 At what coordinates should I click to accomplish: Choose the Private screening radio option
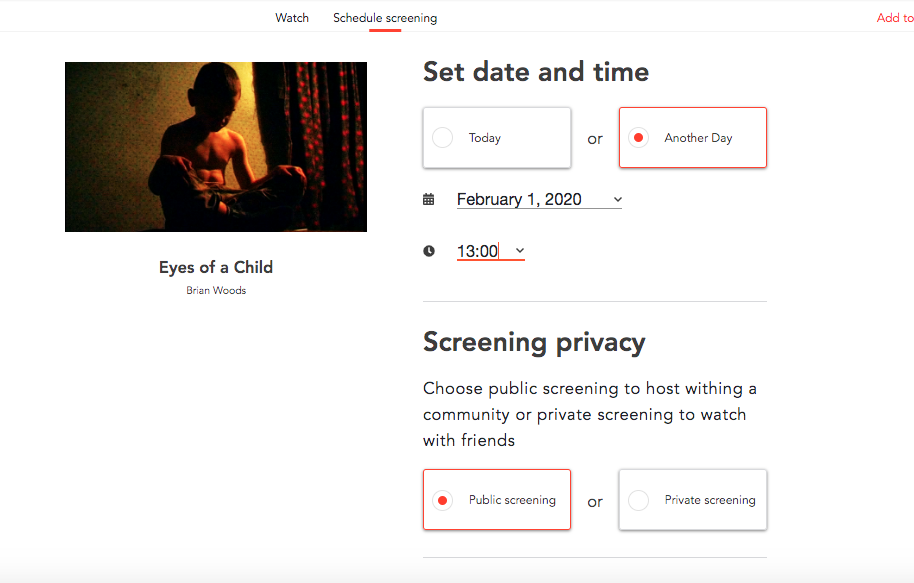[x=638, y=500]
